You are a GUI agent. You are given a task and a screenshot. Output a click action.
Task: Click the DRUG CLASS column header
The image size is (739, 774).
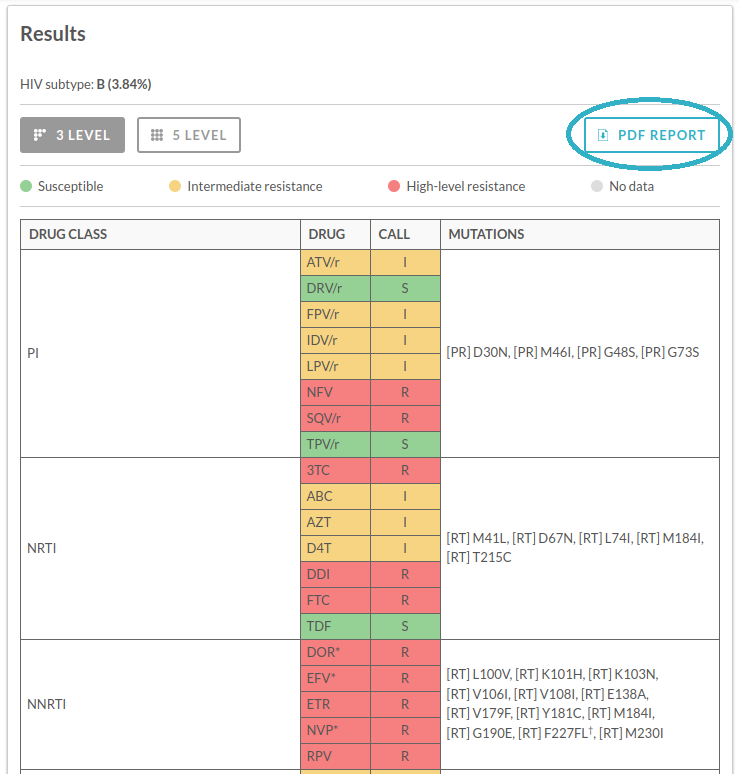(x=160, y=234)
